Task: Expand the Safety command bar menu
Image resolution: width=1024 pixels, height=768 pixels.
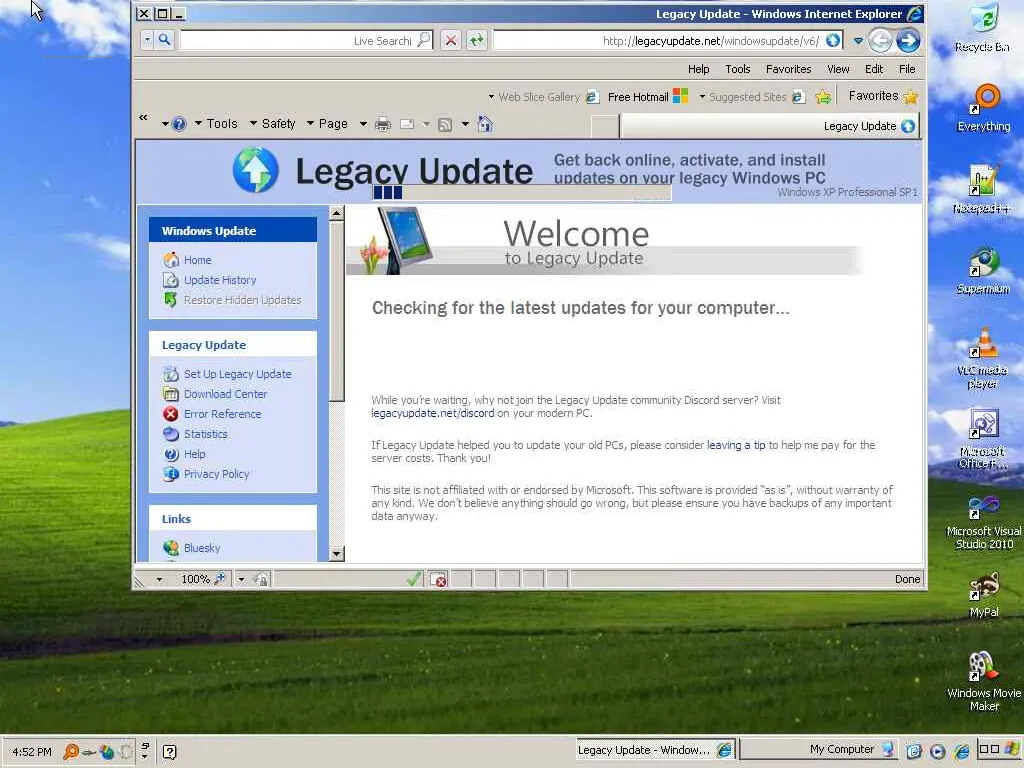Action: coord(272,123)
